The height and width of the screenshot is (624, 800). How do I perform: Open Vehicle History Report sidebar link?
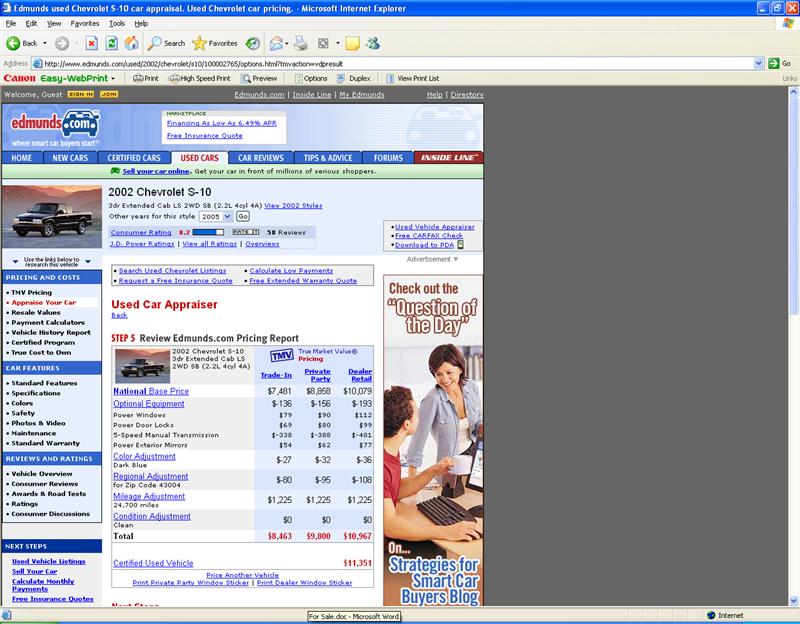pos(51,333)
